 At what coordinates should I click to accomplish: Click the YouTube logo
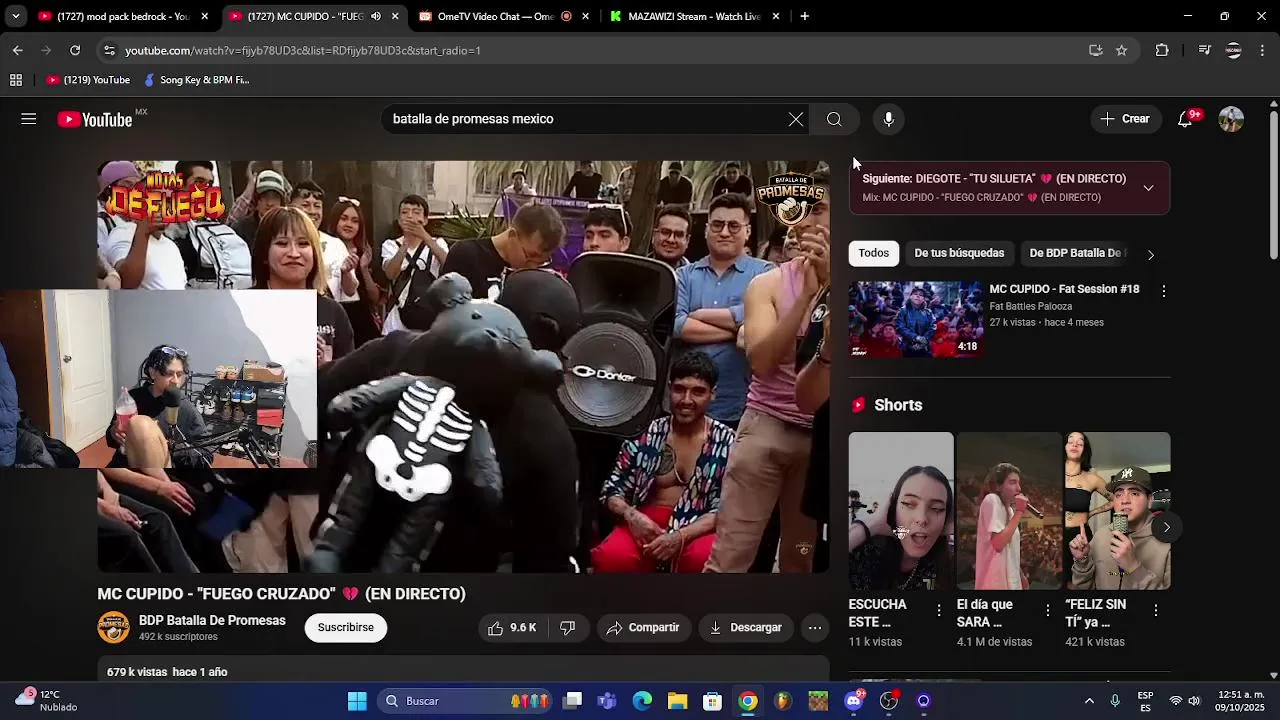(94, 120)
